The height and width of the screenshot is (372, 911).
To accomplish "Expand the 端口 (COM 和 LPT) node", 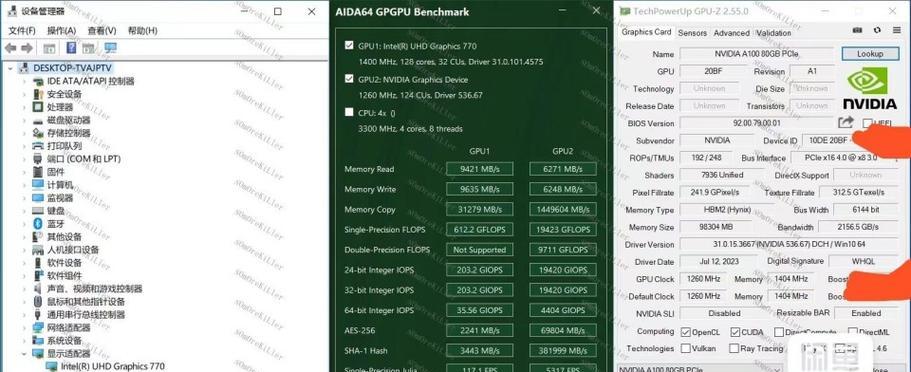I will click(x=24, y=159).
